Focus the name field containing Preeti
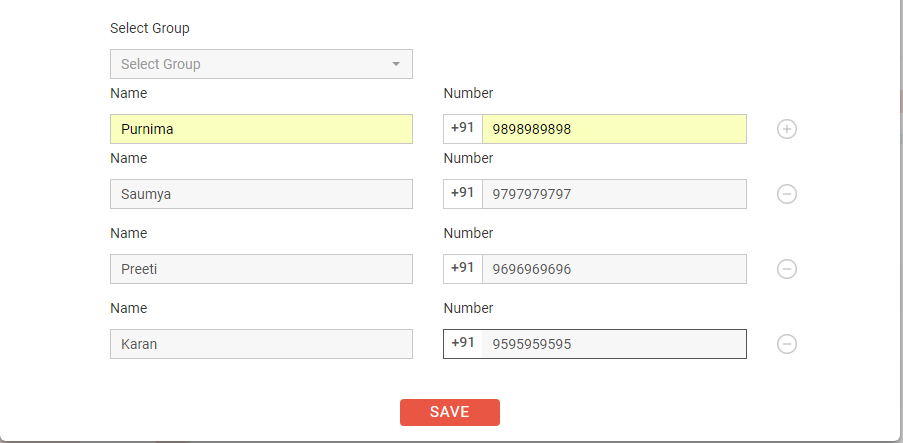The width and height of the screenshot is (903, 443). click(261, 269)
